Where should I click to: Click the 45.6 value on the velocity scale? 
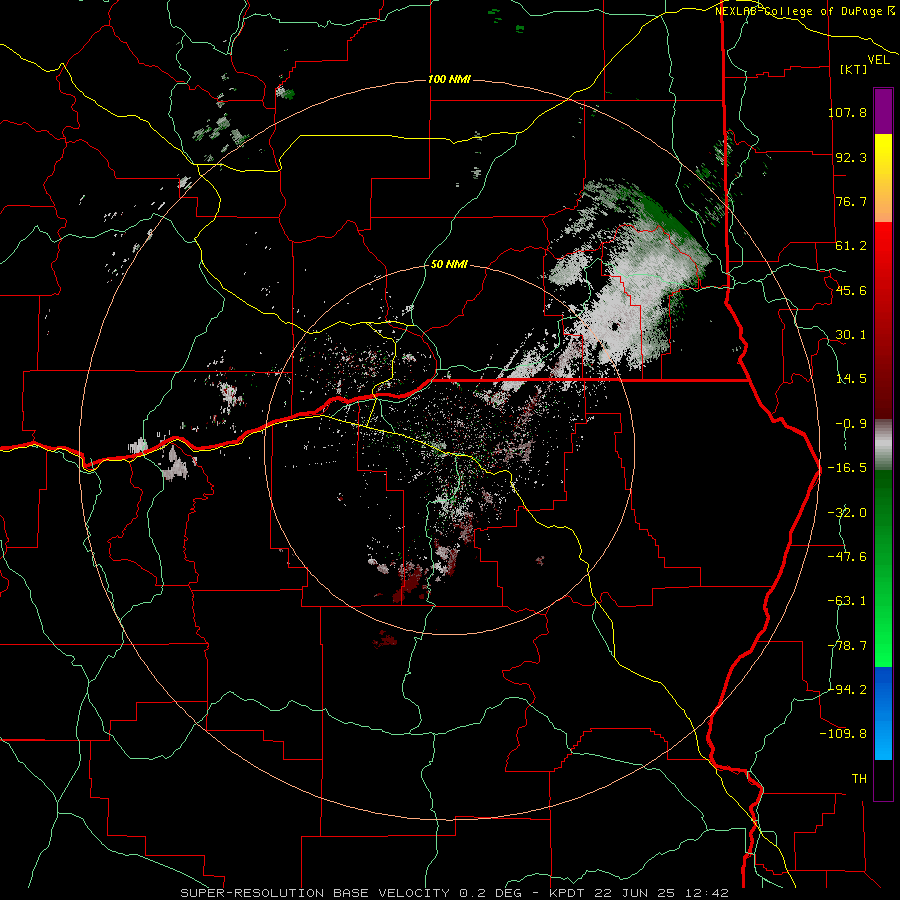coord(851,290)
